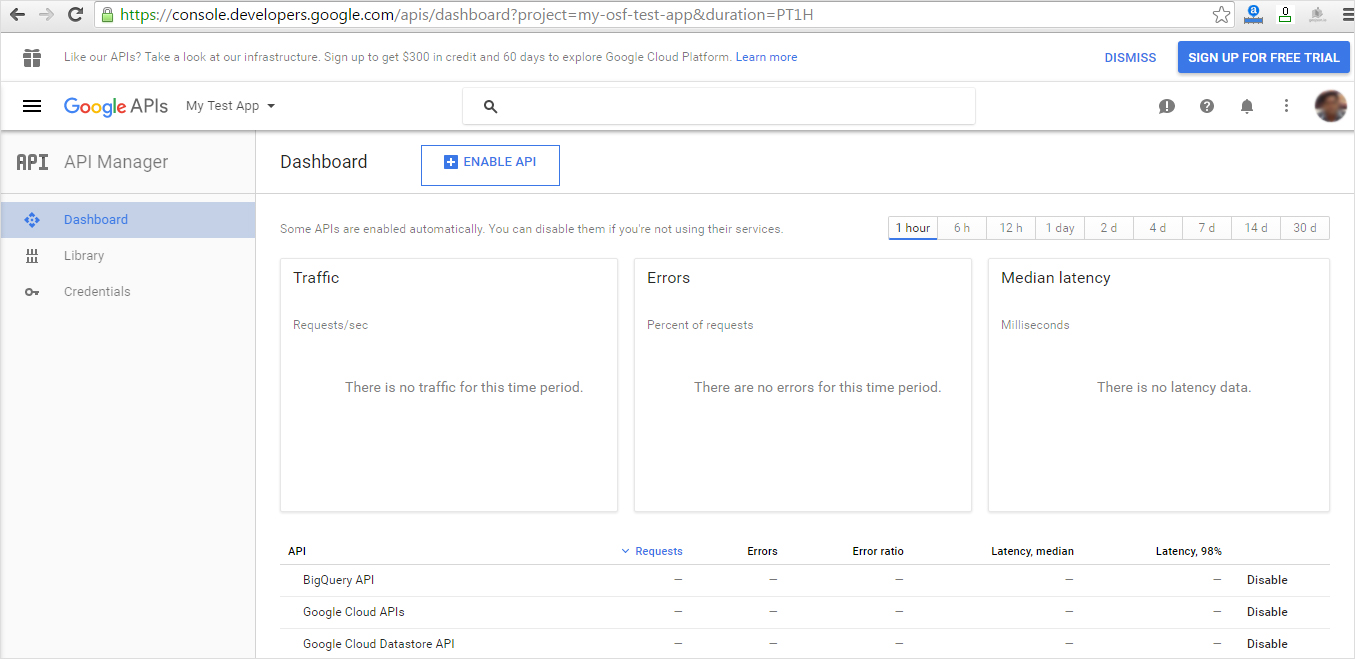
Task: Click the Error ratio column header
Action: (x=878, y=551)
